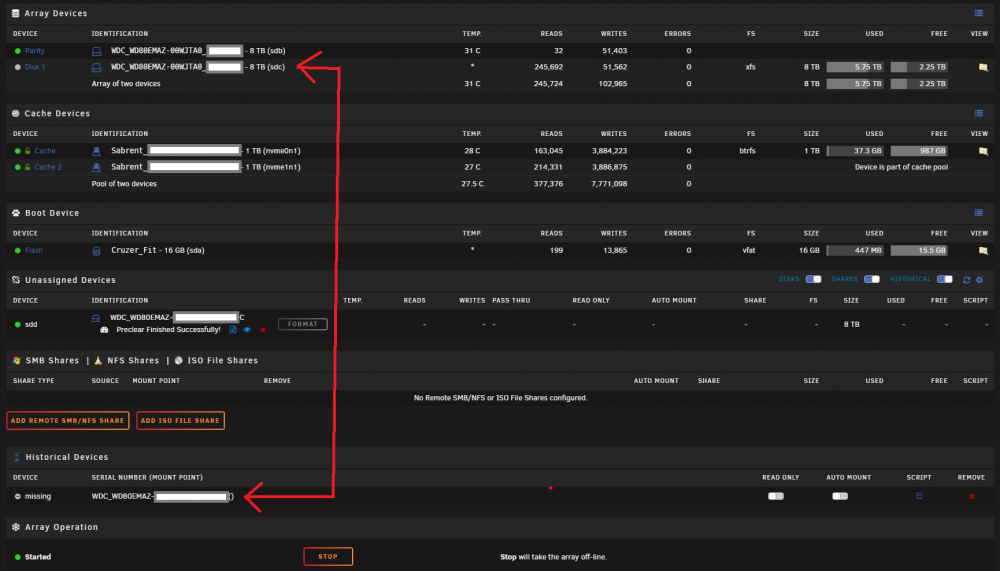Browse the Cache pool via its folder icon
The image size is (1000, 571).
coord(983,151)
